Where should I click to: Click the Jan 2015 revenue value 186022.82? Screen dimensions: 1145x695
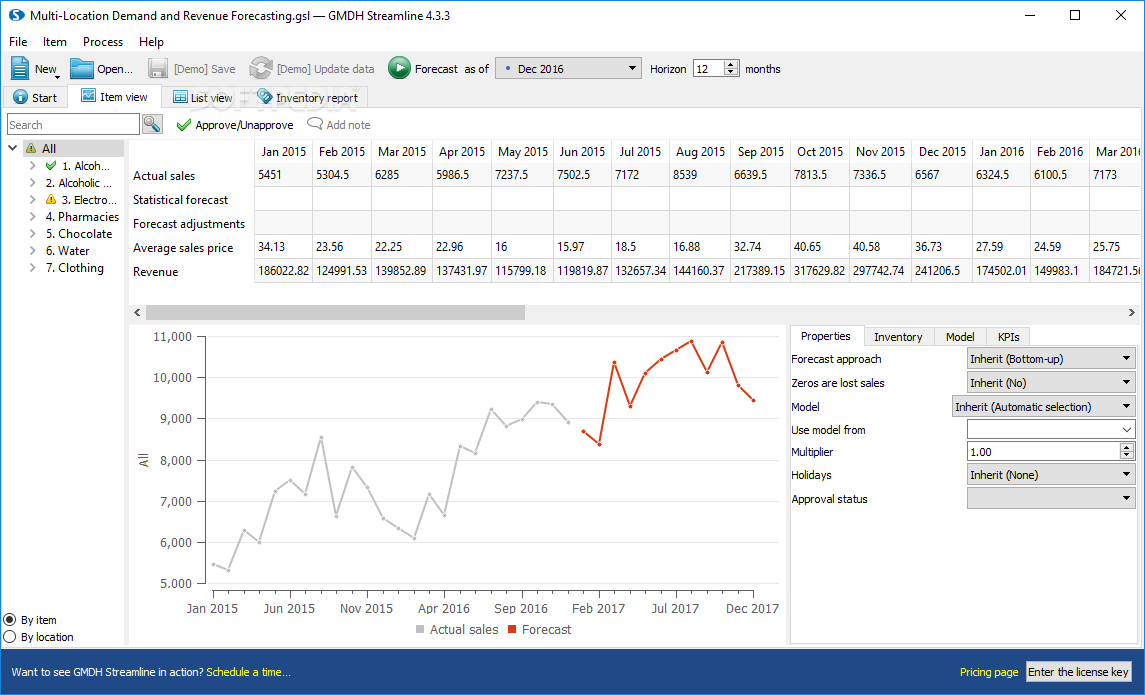point(283,271)
